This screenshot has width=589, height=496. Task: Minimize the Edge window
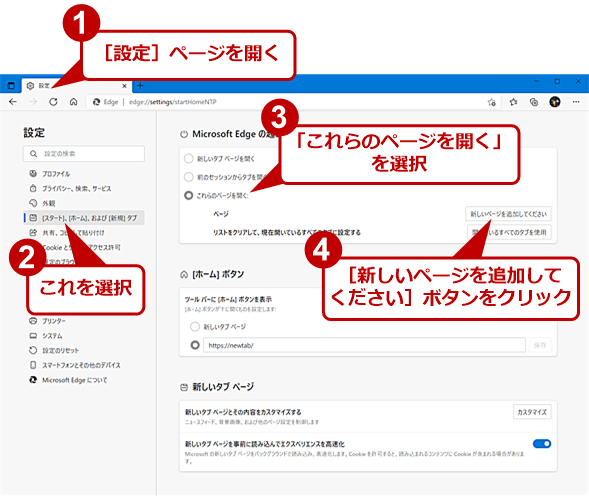(x=537, y=81)
